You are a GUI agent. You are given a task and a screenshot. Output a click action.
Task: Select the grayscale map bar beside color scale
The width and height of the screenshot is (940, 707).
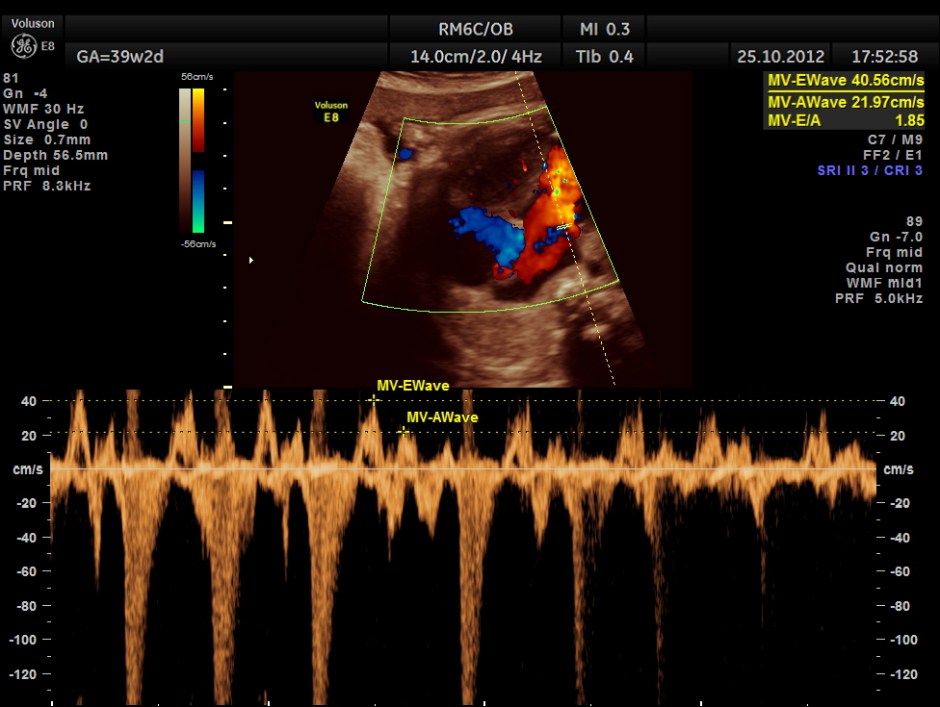point(184,160)
